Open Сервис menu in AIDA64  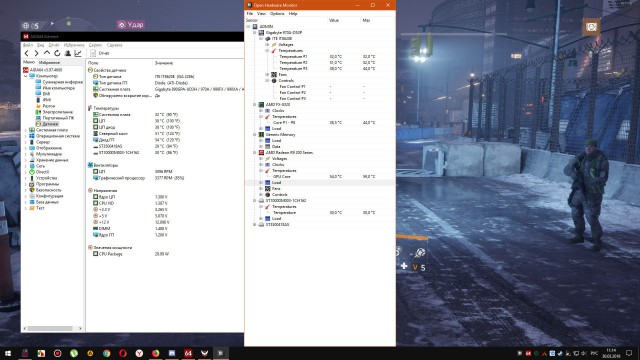[96, 45]
